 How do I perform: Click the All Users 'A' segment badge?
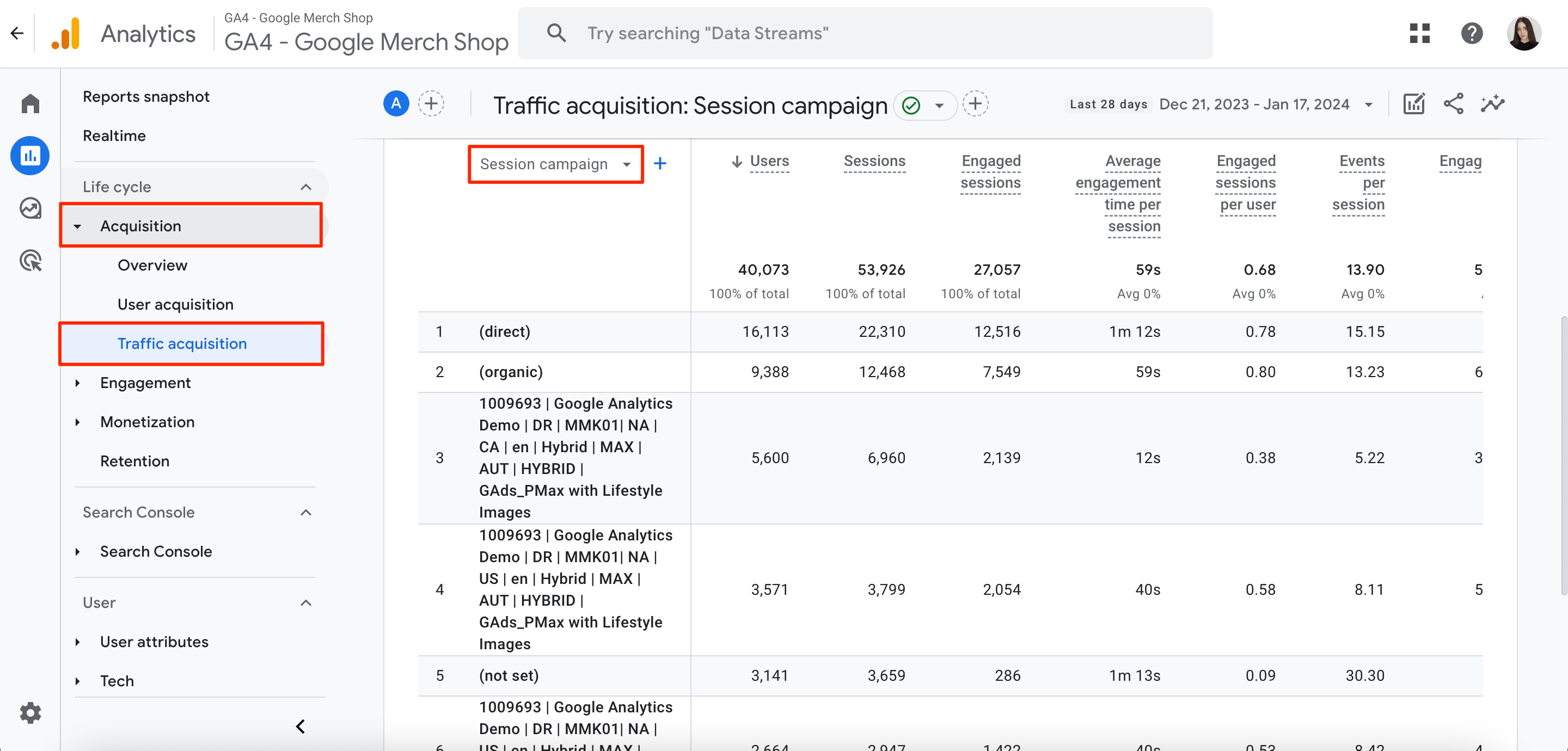pos(396,103)
